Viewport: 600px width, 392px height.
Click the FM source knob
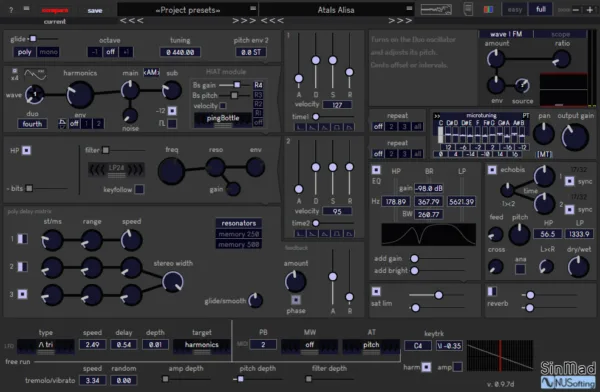522,85
